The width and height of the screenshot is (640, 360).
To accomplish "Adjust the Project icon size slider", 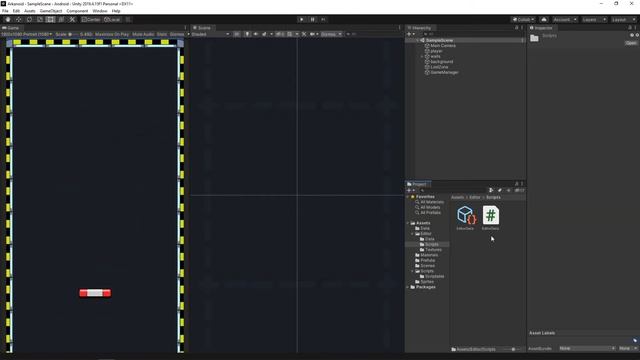I will tap(513, 349).
